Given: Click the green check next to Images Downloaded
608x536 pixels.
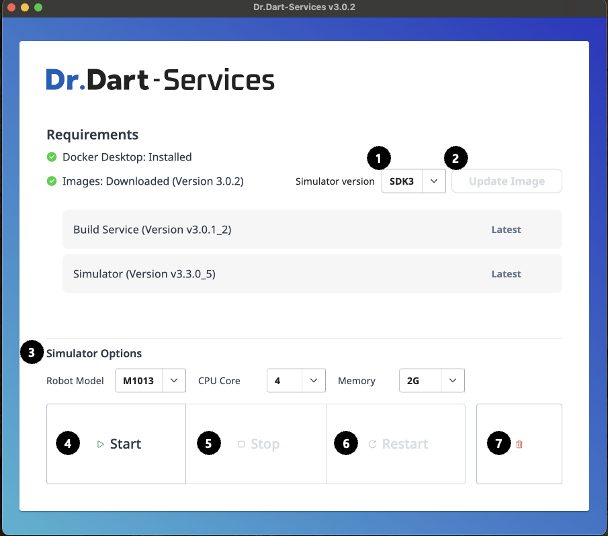Looking at the screenshot, I should click(x=52, y=181).
